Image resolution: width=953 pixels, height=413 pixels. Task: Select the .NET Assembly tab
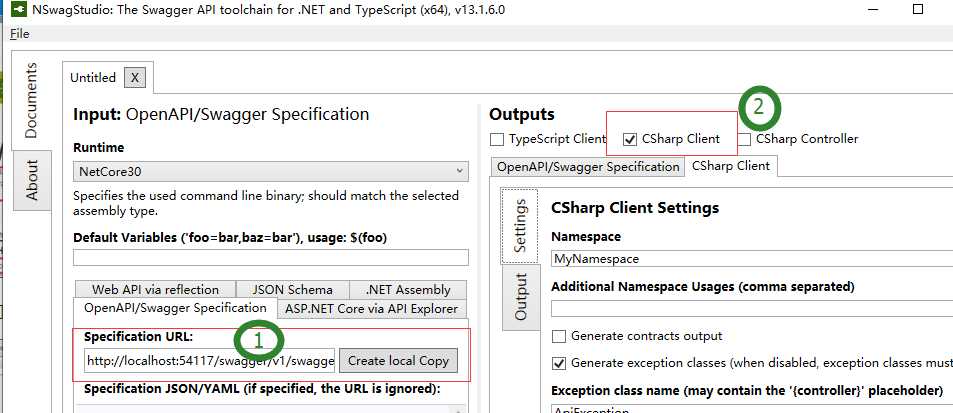[x=408, y=290]
